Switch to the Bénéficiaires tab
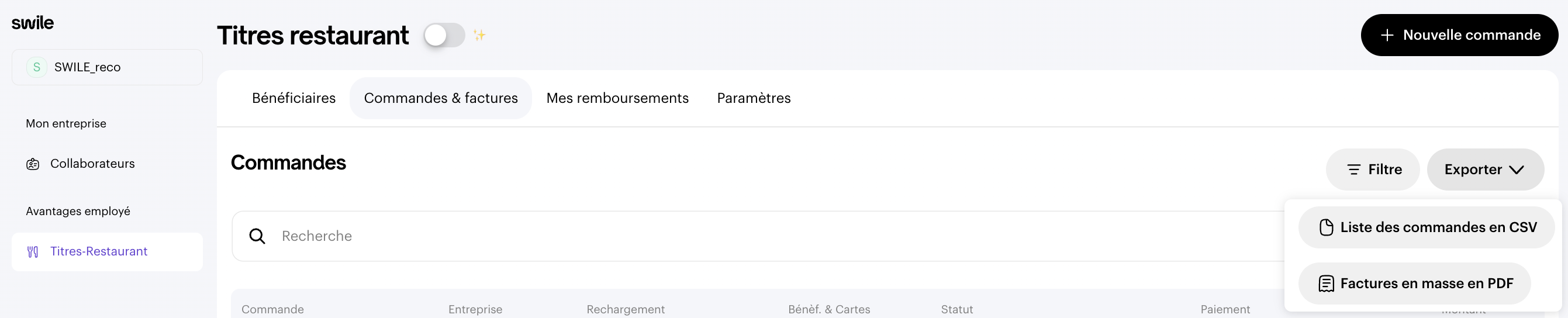The image size is (1568, 318). [293, 98]
